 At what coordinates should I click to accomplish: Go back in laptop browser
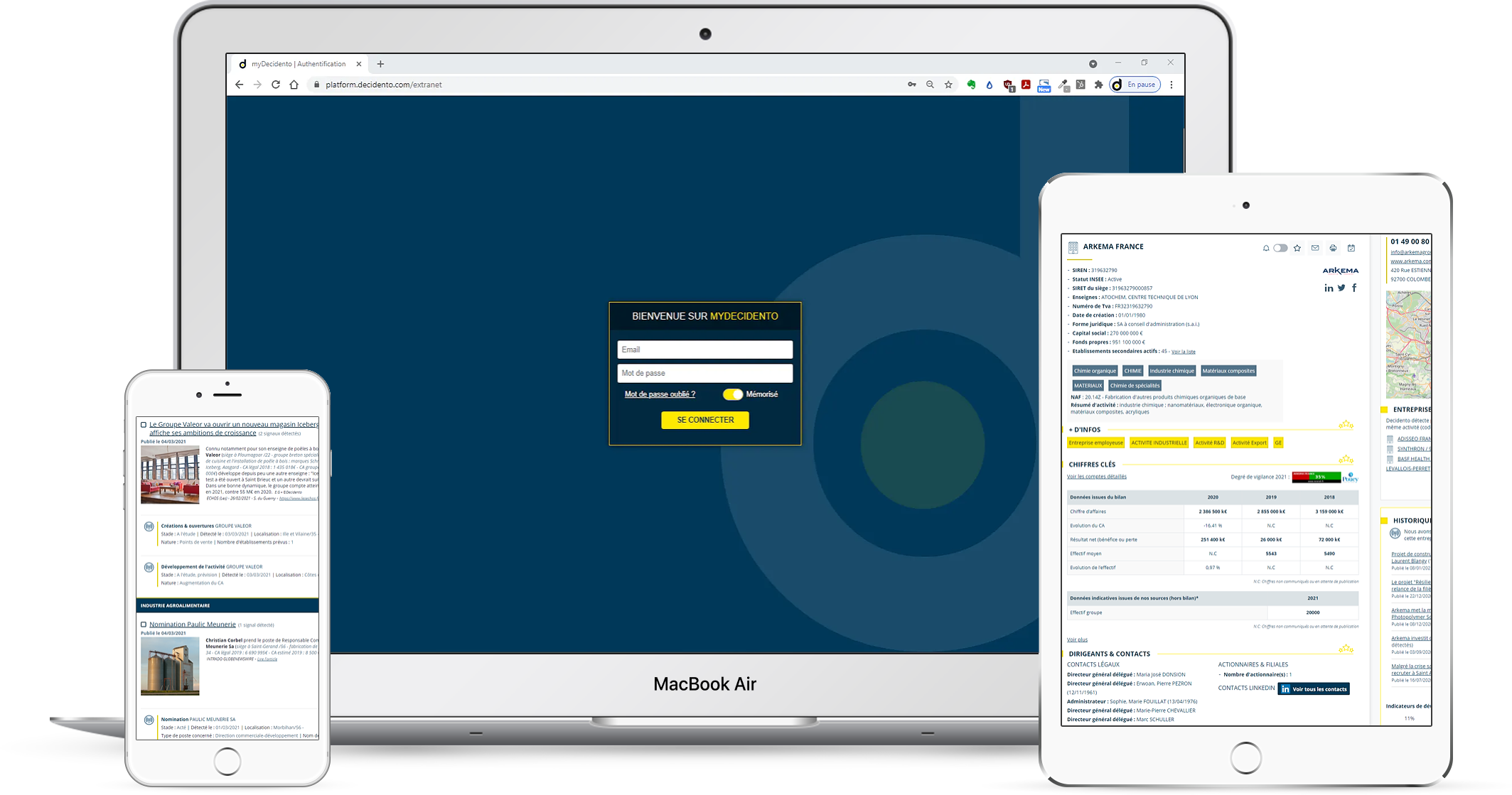click(x=239, y=85)
